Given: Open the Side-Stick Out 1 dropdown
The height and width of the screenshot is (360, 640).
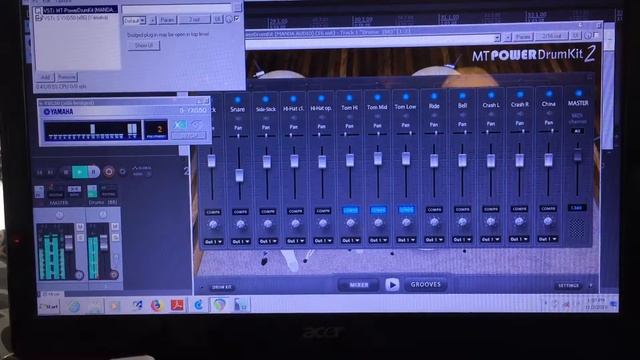Looking at the screenshot, I should click(x=268, y=241).
